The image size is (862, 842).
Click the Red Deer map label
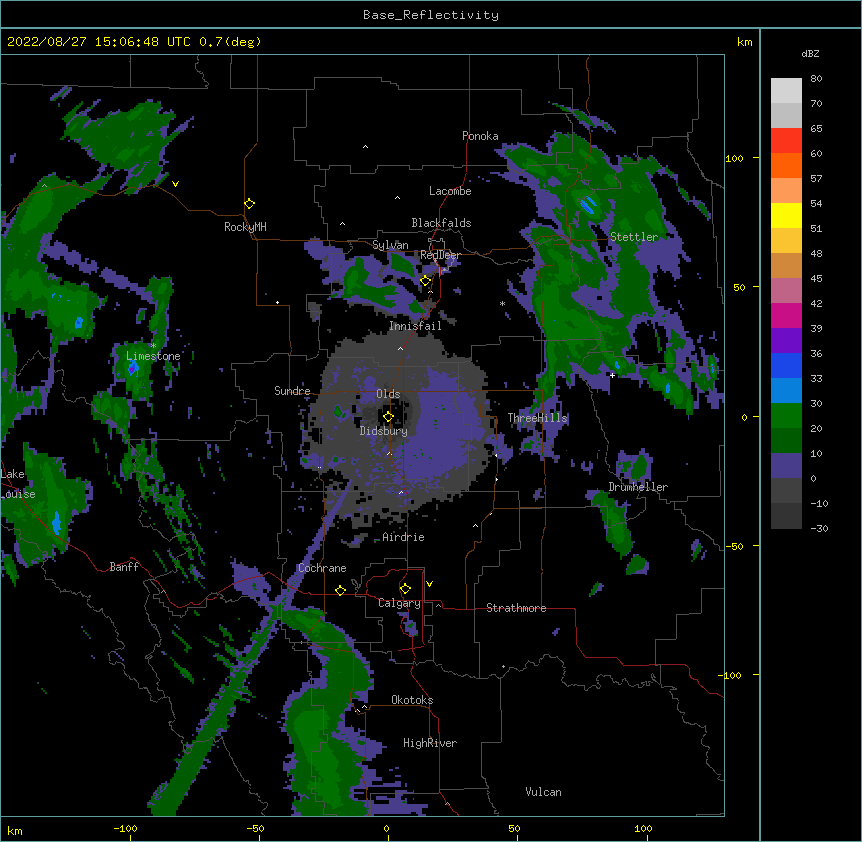point(440,255)
